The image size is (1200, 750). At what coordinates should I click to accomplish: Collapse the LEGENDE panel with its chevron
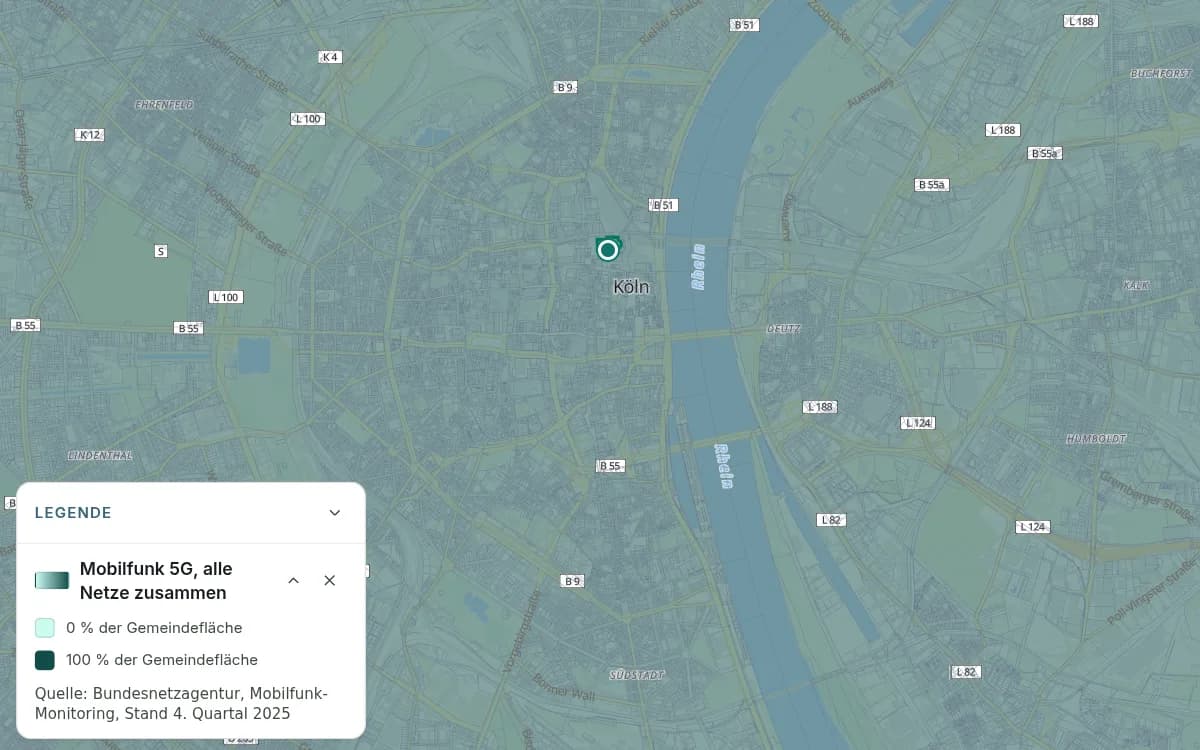click(335, 513)
